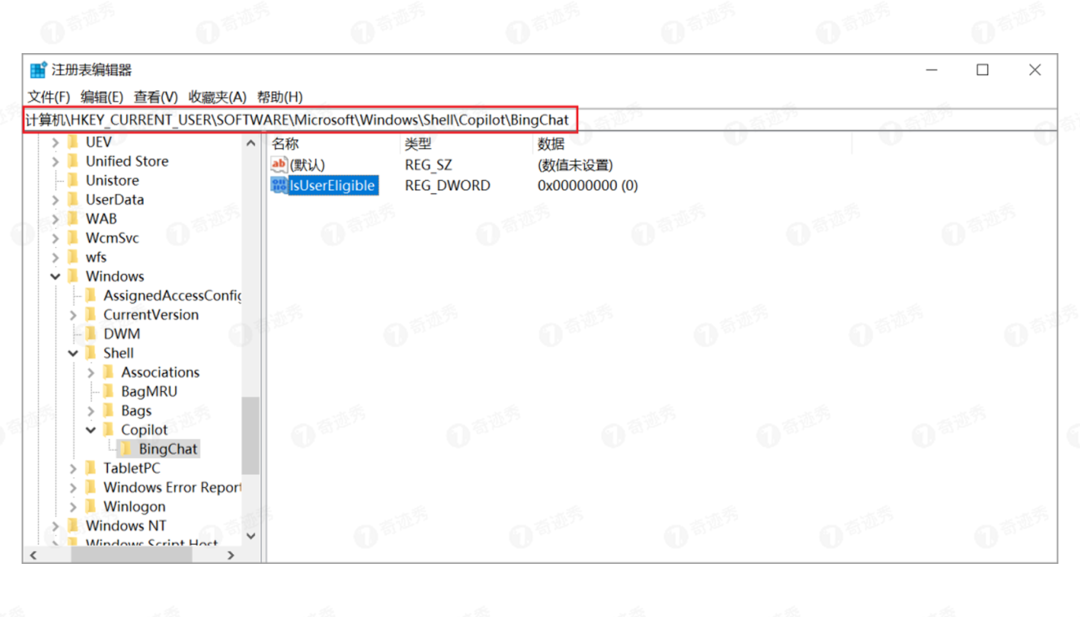Click the IsUserEligible DWORD value icon

(x=279, y=185)
